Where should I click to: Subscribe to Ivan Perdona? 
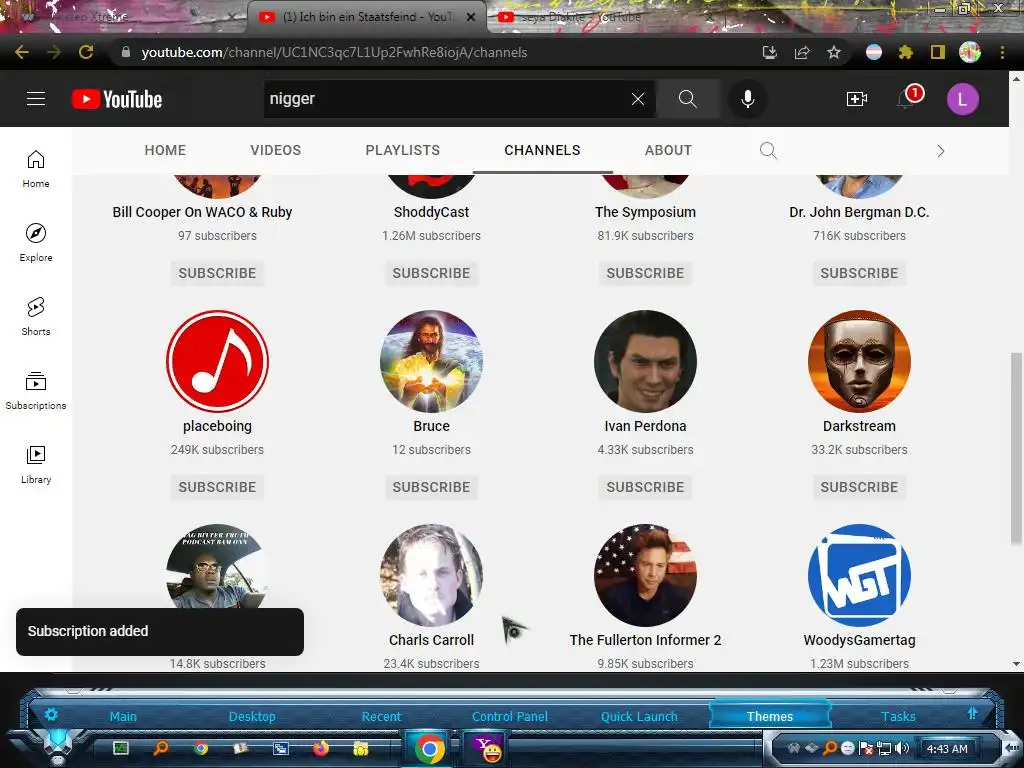point(645,487)
